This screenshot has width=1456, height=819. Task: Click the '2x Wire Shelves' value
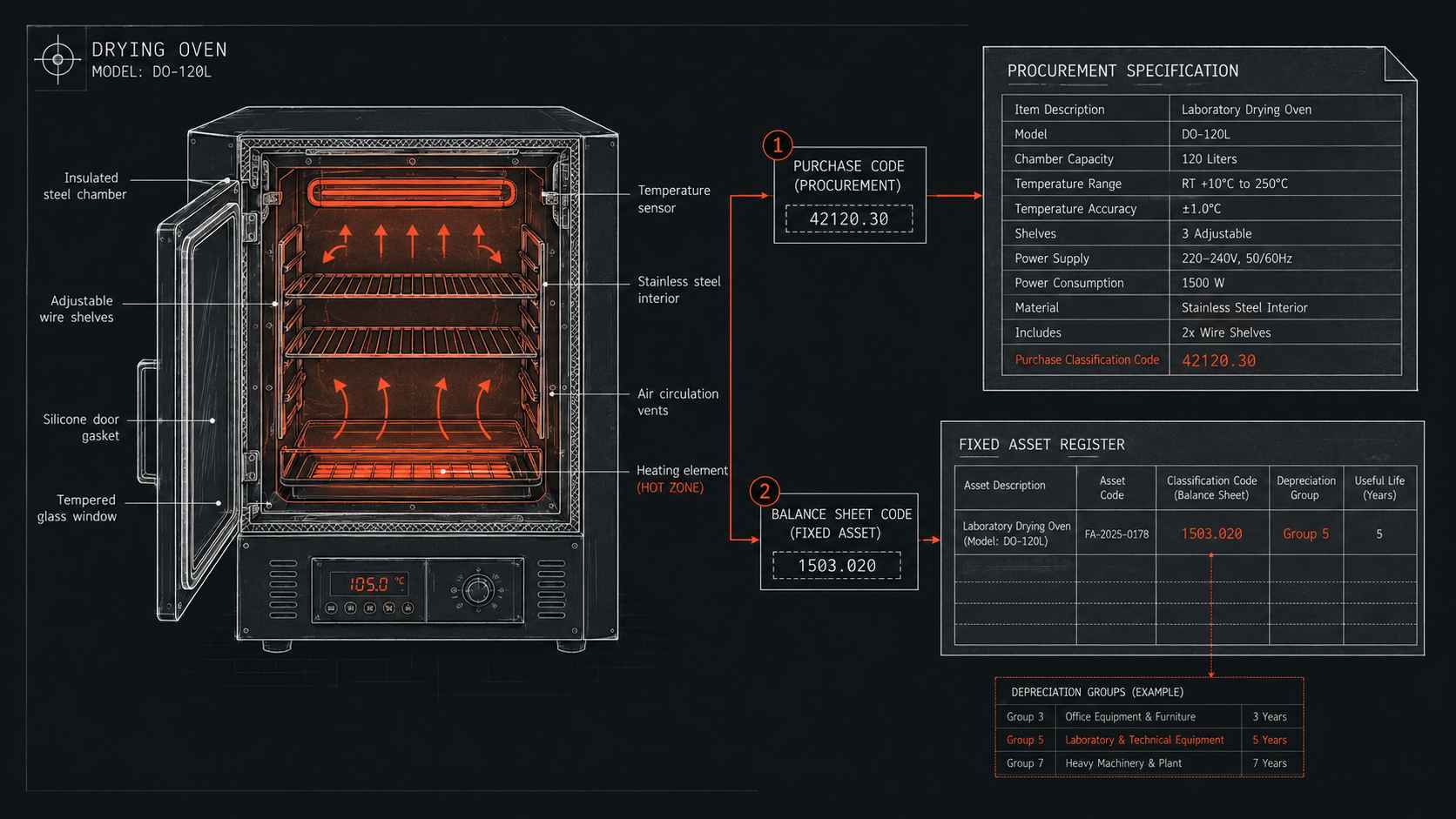coord(1226,332)
